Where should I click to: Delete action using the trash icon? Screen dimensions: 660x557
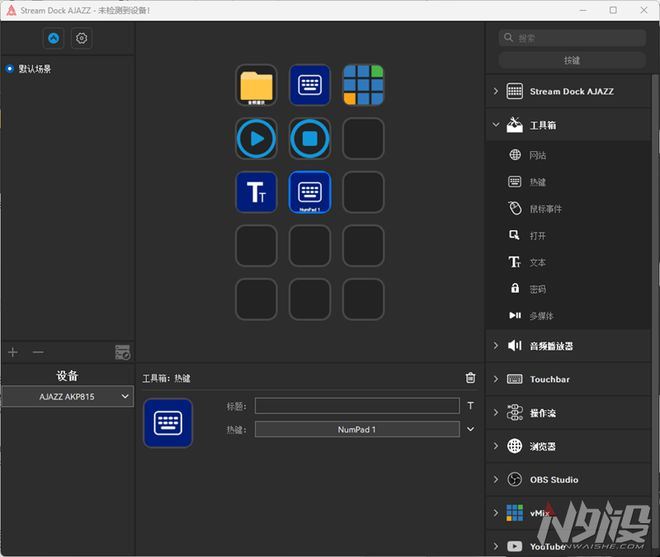point(471,378)
